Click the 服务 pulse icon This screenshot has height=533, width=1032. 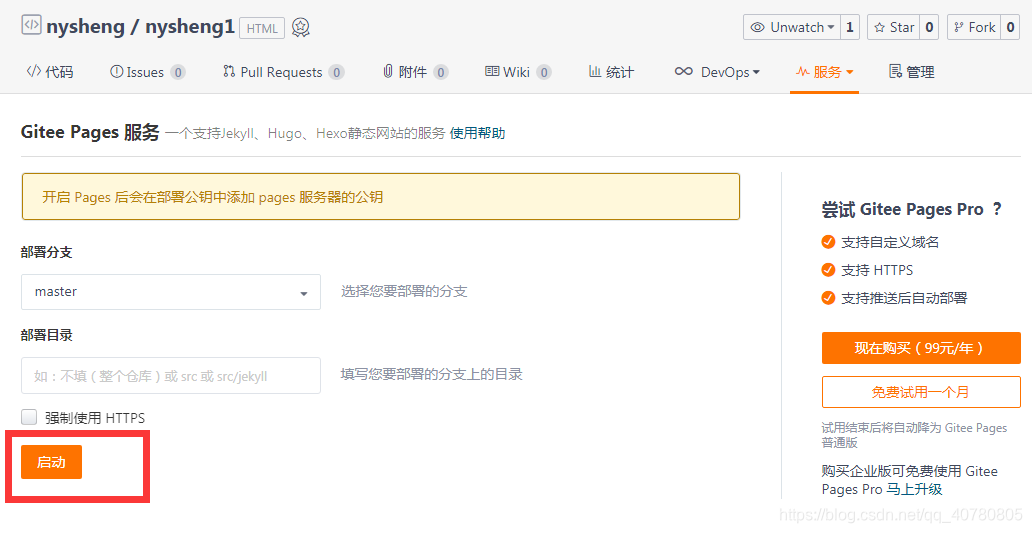tap(802, 71)
